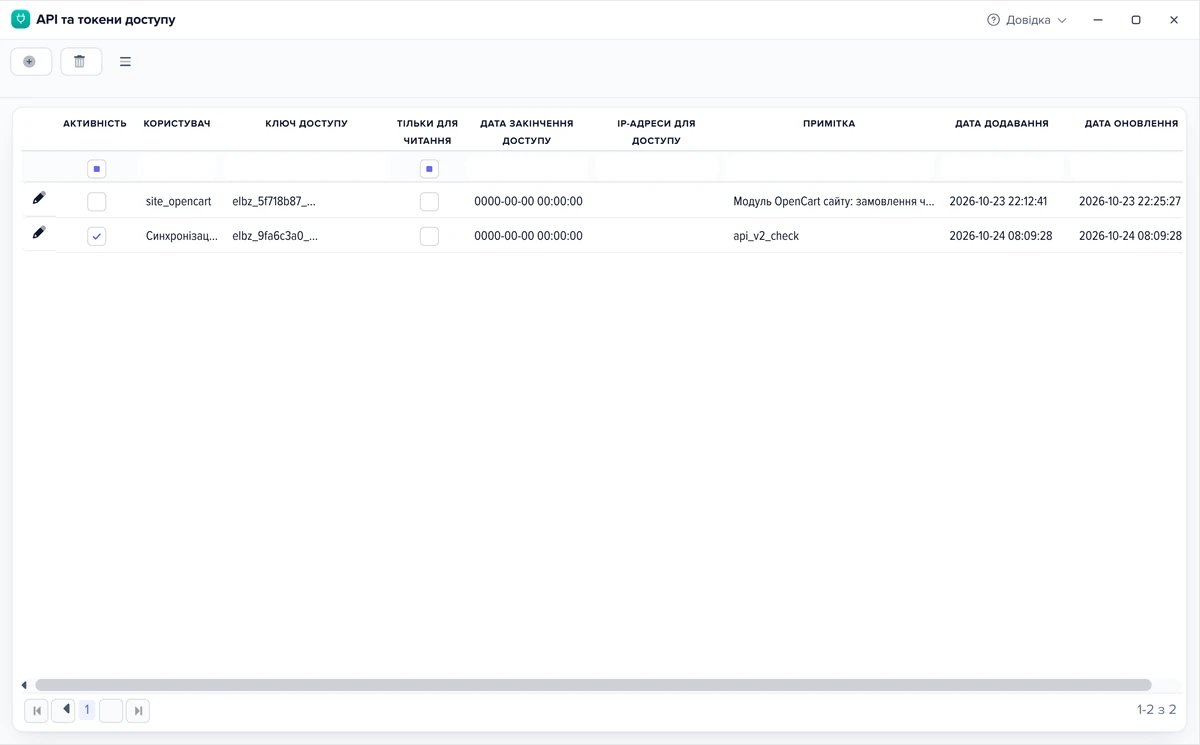This screenshot has height=745, width=1200.
Task: Click the trash delete button in toolbar
Action: 81,62
